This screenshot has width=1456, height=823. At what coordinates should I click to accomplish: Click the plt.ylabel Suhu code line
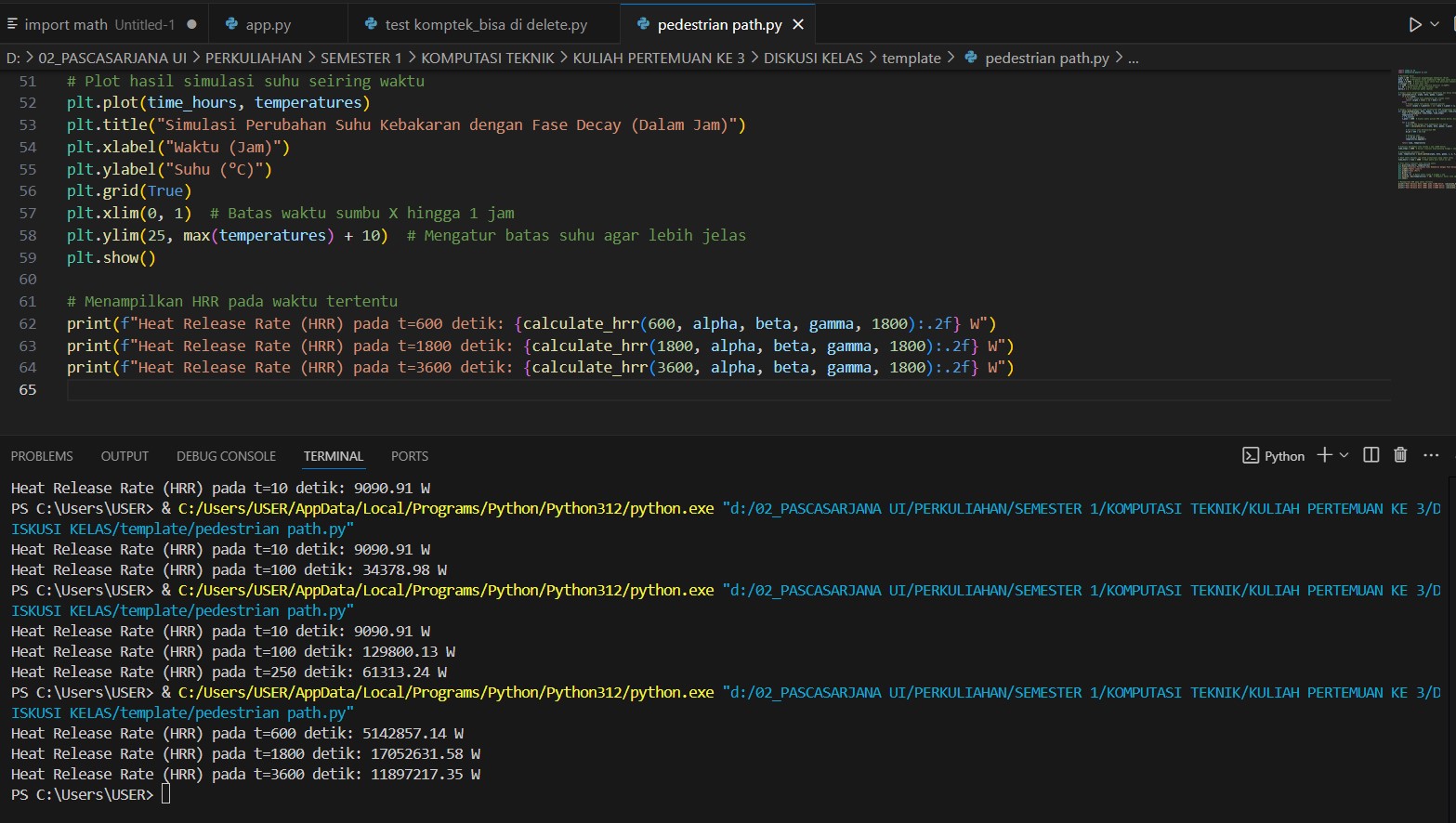pos(169,170)
